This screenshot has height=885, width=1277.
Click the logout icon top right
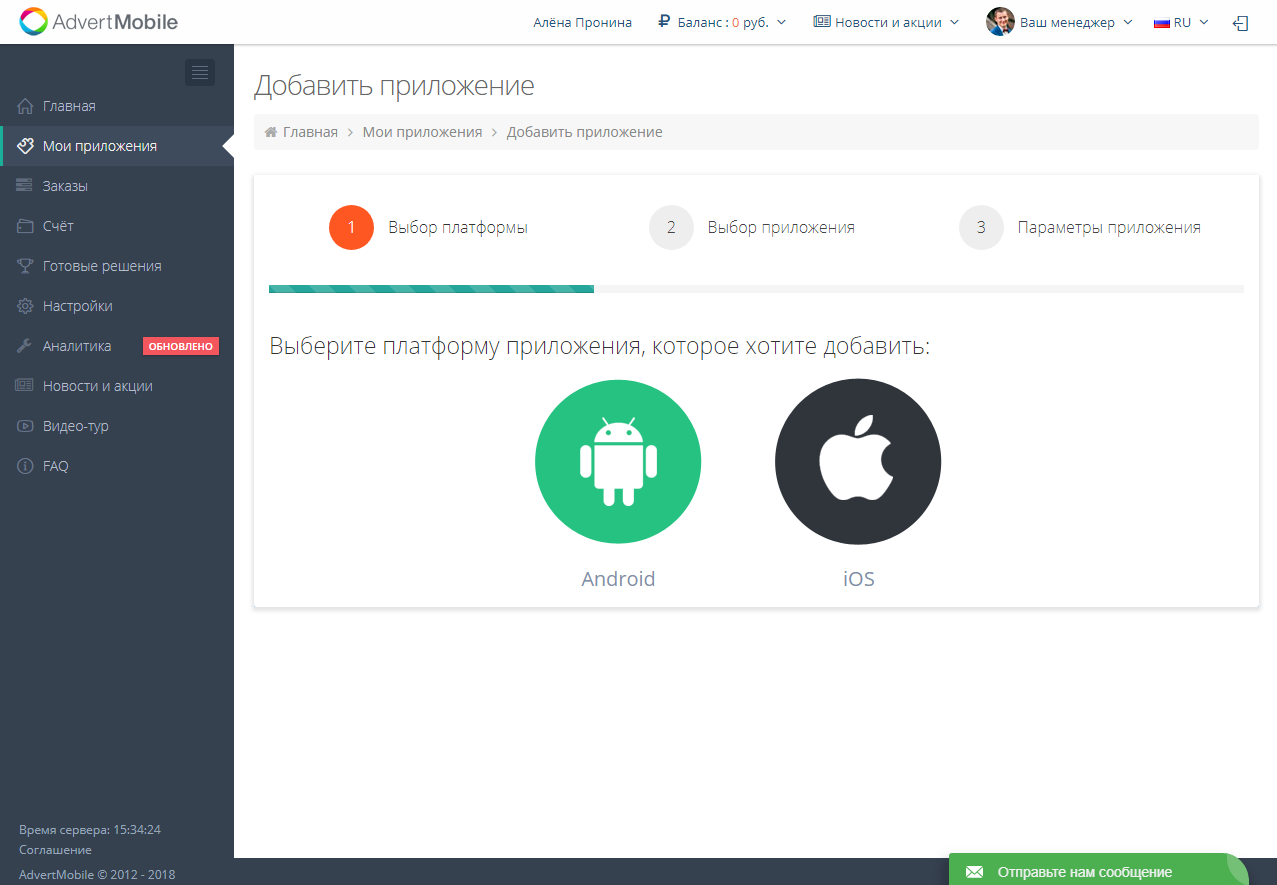(x=1240, y=22)
